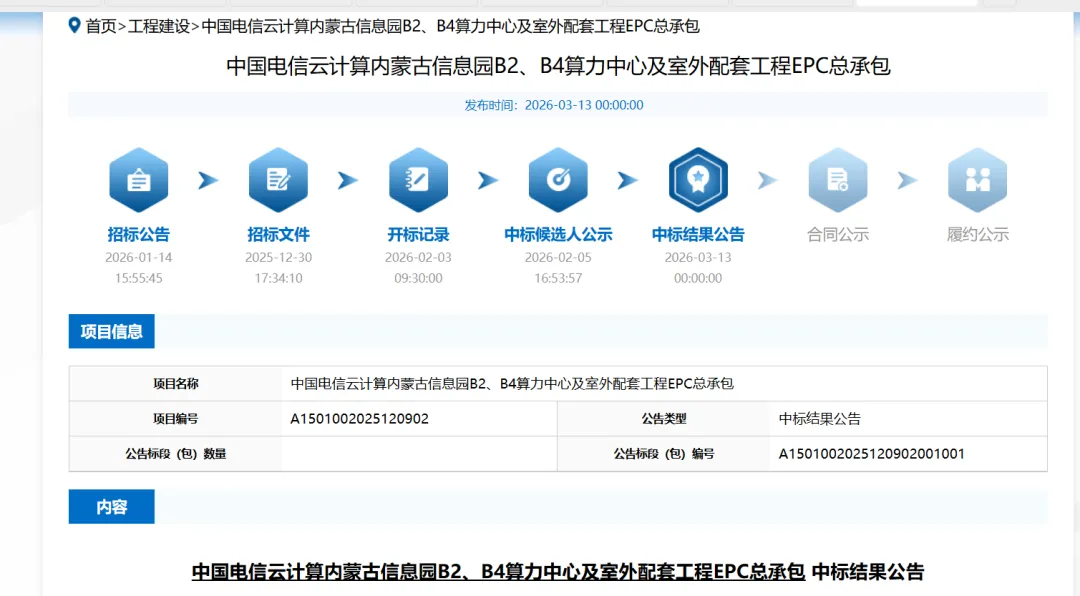Click date 2026-03-13 under 中标结果公告
Screen dimensions: 1080x596
point(698,258)
